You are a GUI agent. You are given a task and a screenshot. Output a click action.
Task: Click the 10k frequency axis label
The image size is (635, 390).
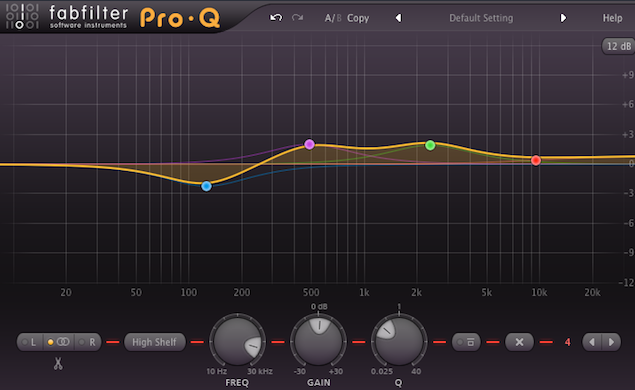pyautogui.click(x=539, y=292)
